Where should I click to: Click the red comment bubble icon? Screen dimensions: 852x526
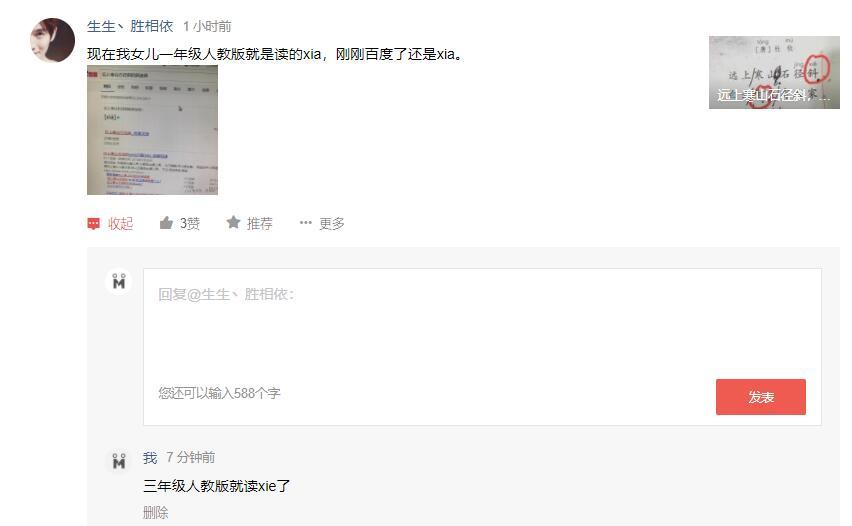[93, 223]
